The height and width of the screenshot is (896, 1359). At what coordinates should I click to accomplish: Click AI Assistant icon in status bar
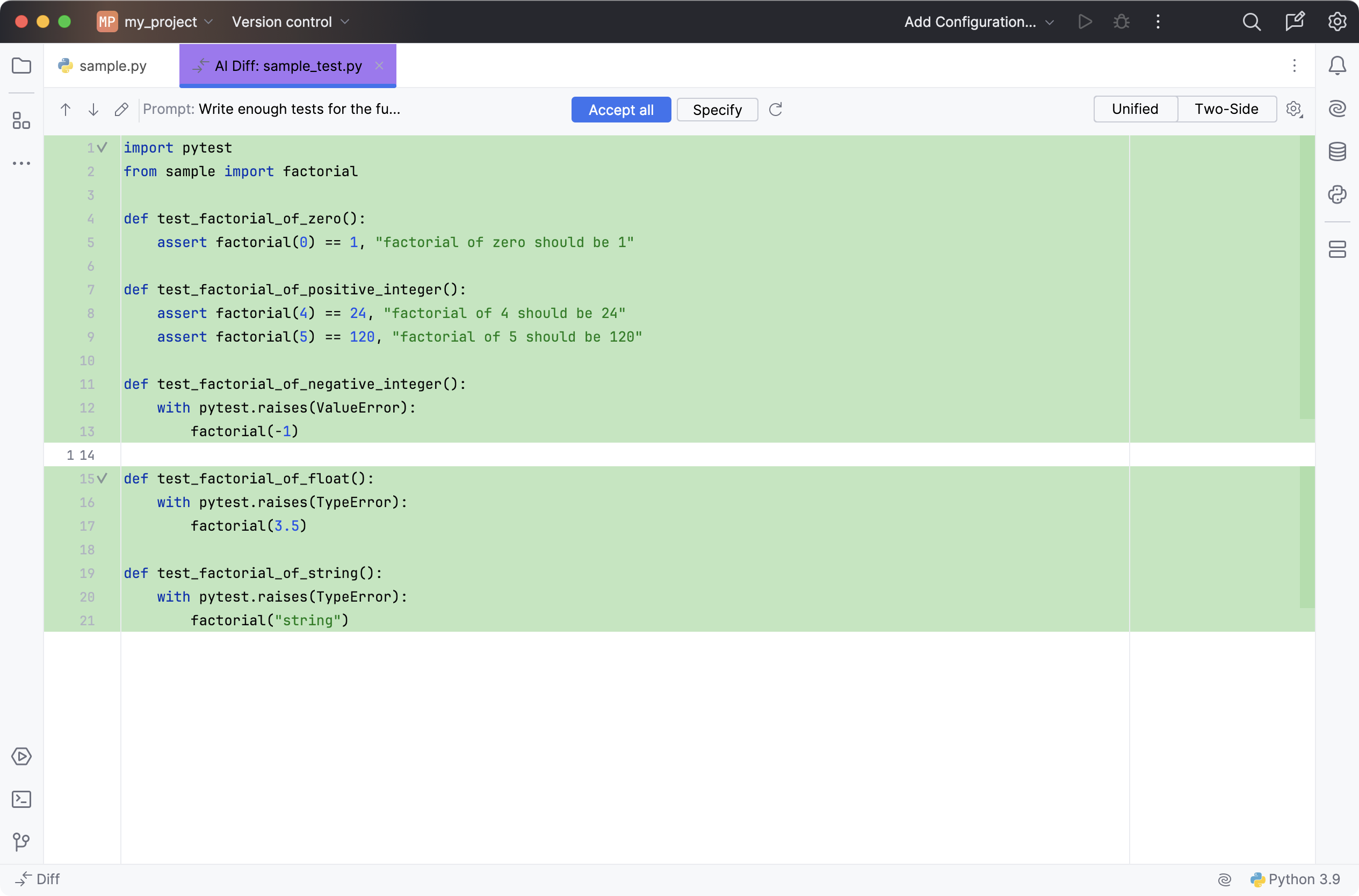(x=1224, y=879)
